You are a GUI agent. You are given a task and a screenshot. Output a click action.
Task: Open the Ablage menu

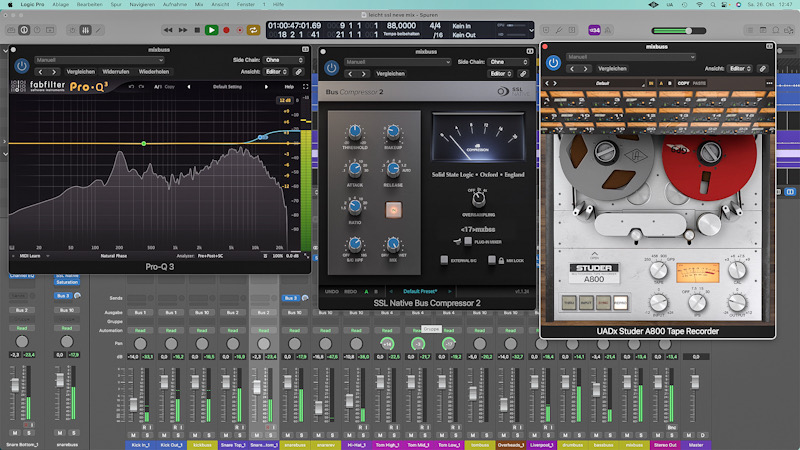[x=60, y=4]
